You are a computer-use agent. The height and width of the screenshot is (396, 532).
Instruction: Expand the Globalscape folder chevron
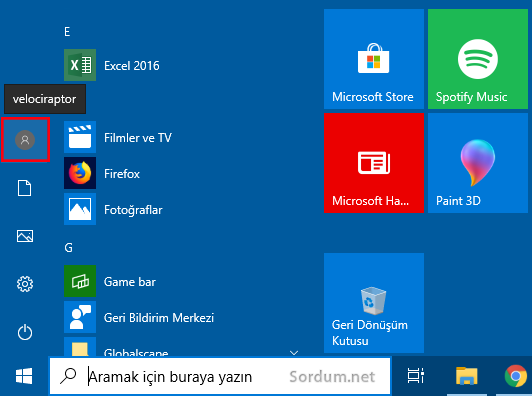coord(294,353)
